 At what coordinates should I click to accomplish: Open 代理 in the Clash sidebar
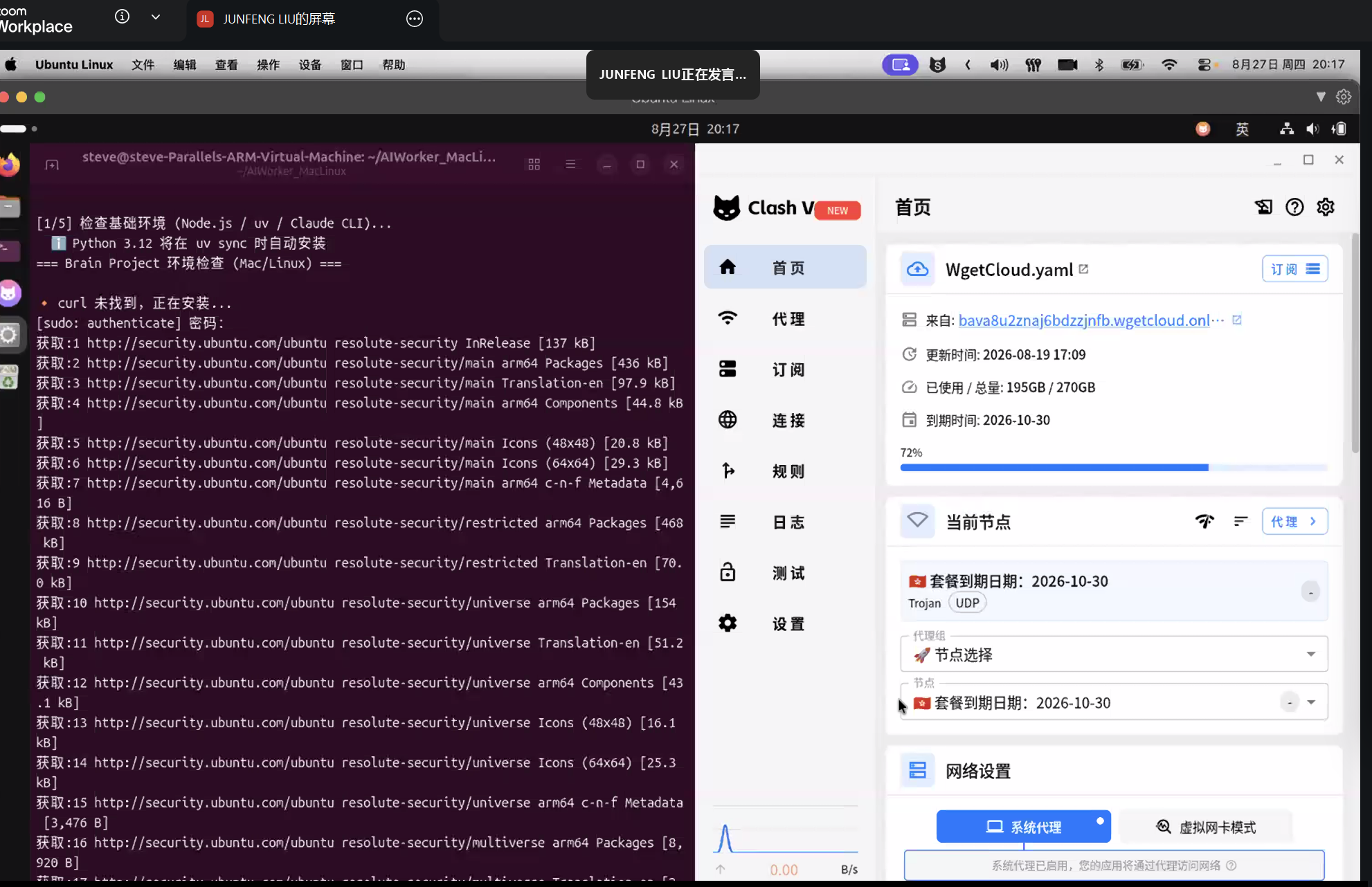(785, 318)
